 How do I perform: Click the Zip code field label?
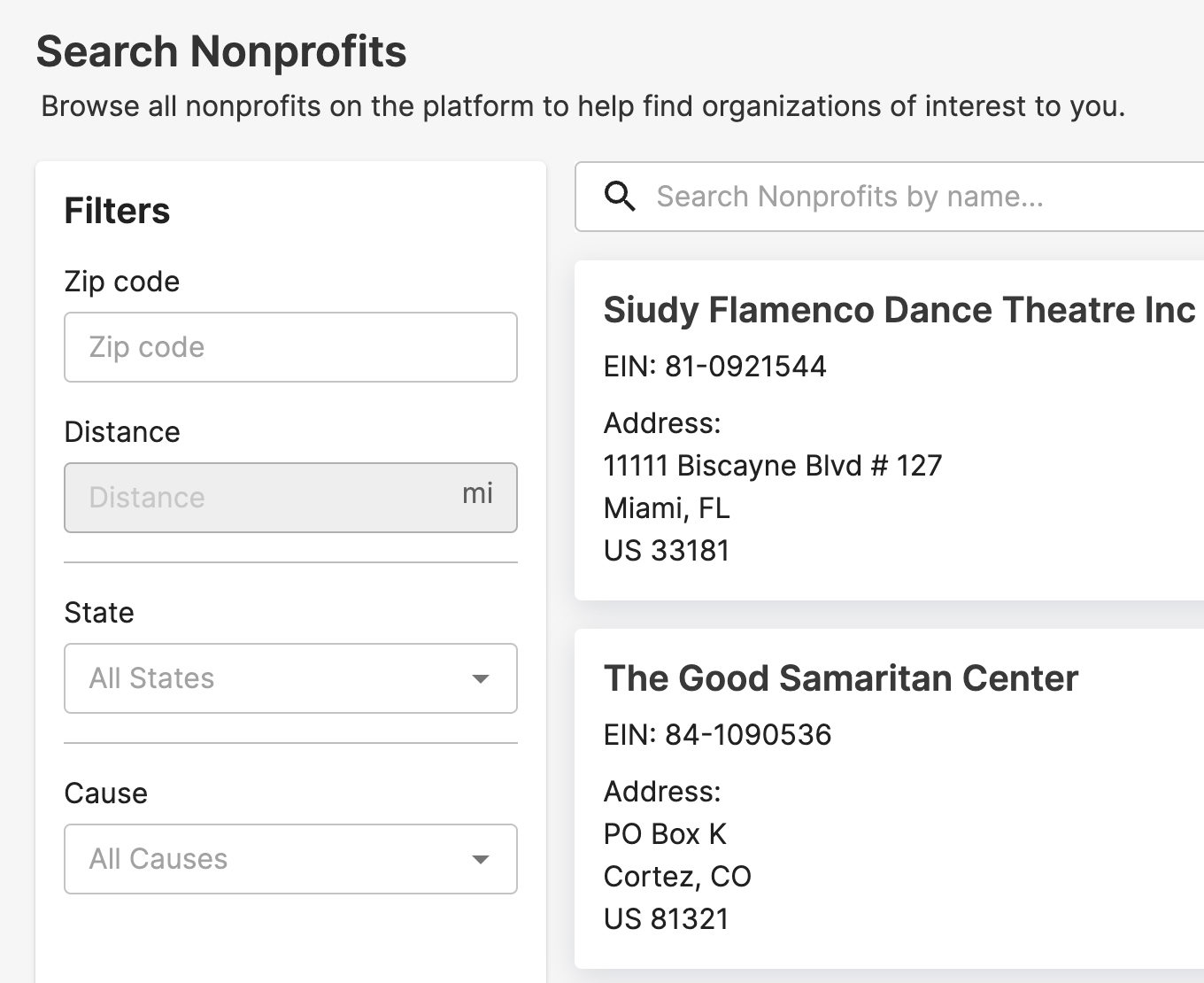[x=122, y=282]
